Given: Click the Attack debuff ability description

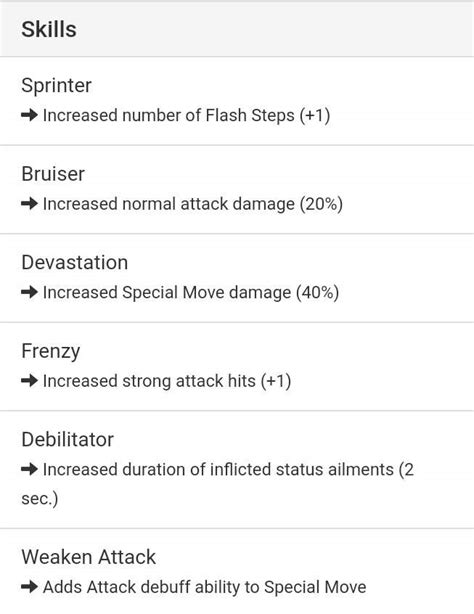Looking at the screenshot, I should (x=204, y=587).
